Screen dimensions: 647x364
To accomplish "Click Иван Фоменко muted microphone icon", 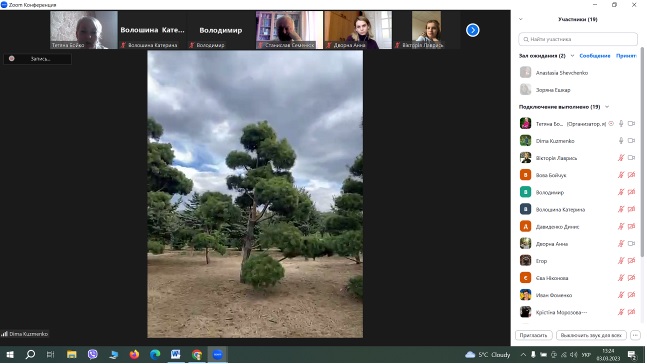I will pos(621,295).
